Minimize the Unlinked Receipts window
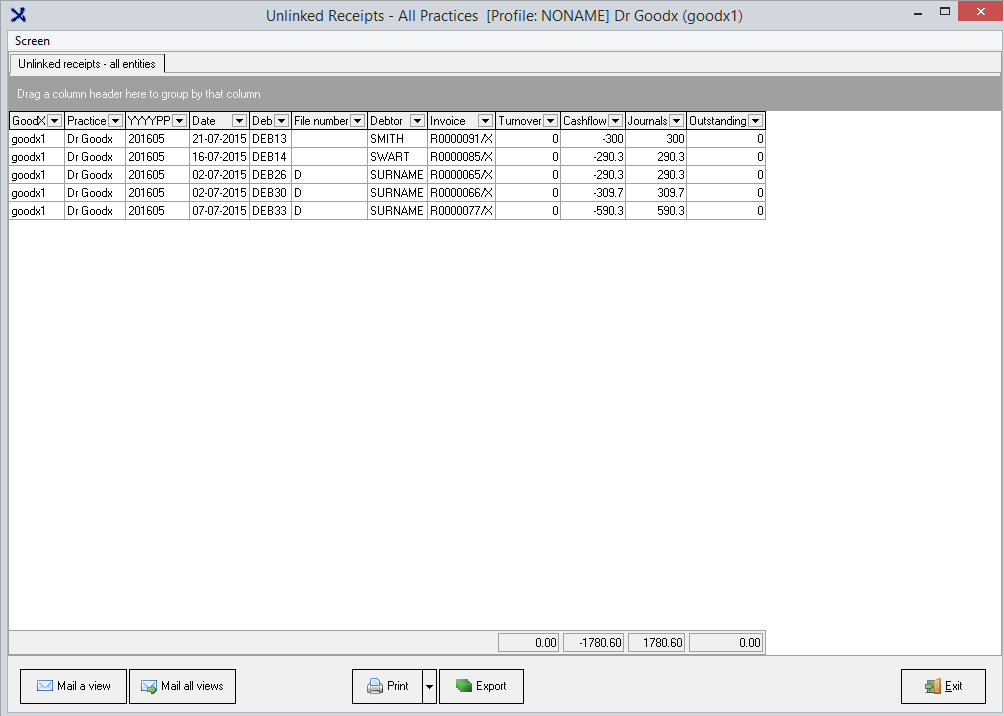 pos(918,12)
